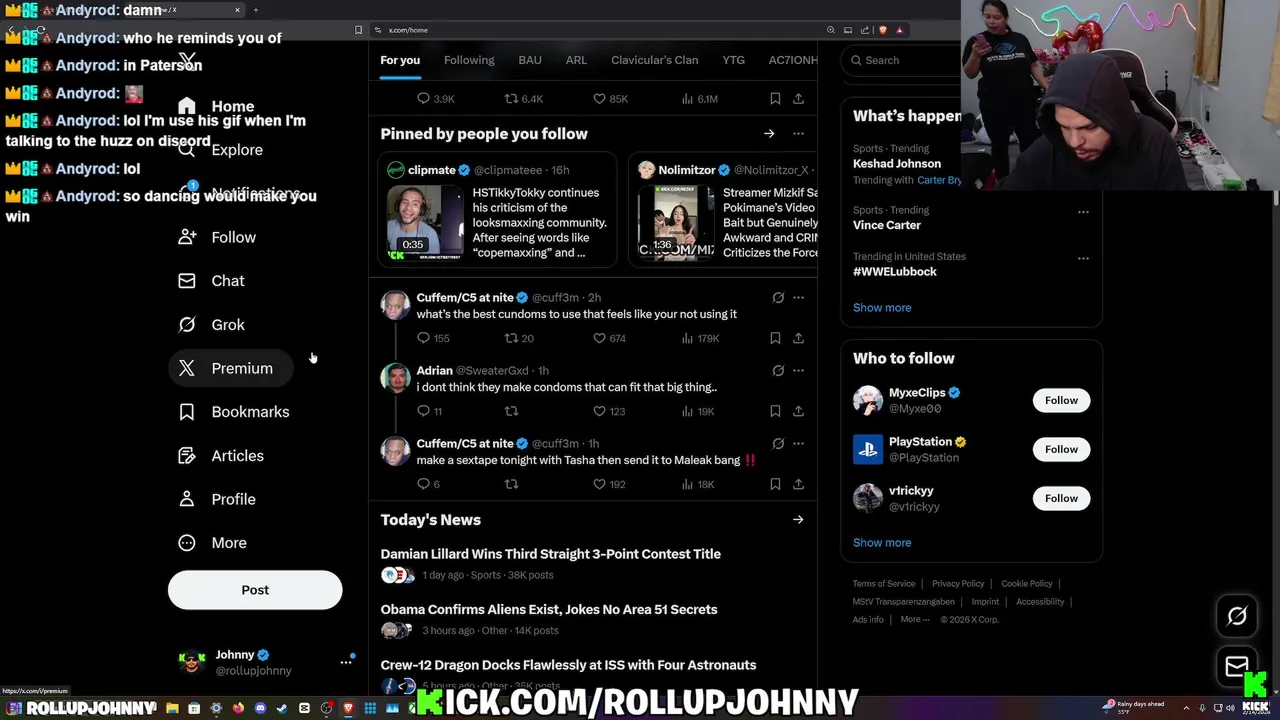
Task: Open the Keshad Johnson trending topic
Action: click(x=897, y=164)
